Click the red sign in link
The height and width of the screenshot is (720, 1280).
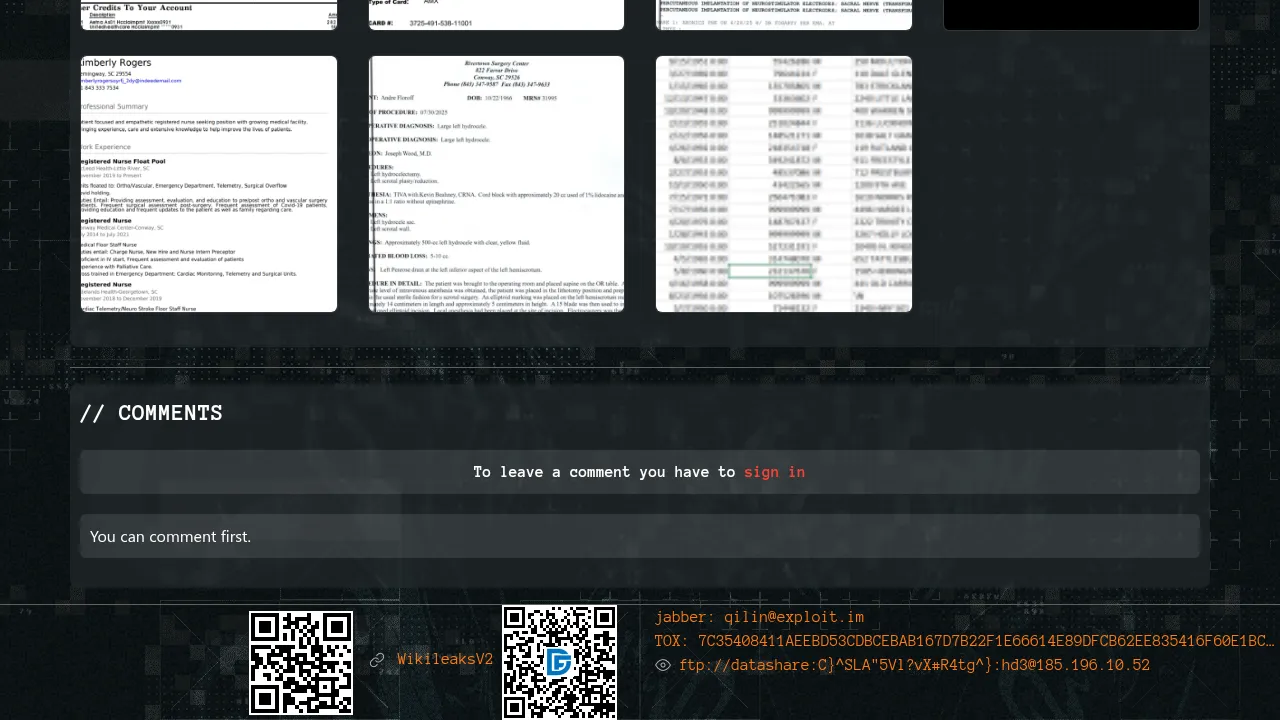pos(774,472)
